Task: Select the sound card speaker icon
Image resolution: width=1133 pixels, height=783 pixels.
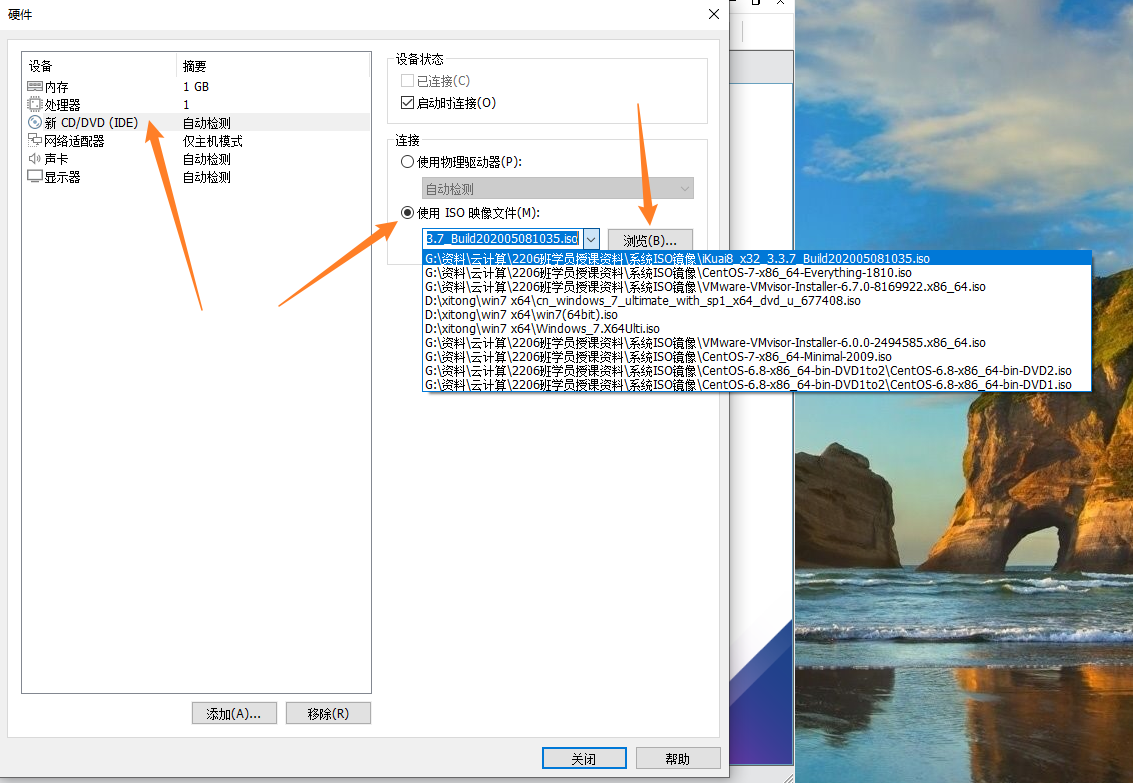Action: coord(35,159)
